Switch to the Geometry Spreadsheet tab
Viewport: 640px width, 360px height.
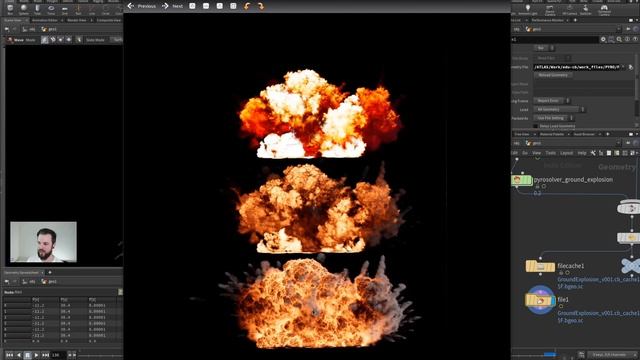(22, 272)
